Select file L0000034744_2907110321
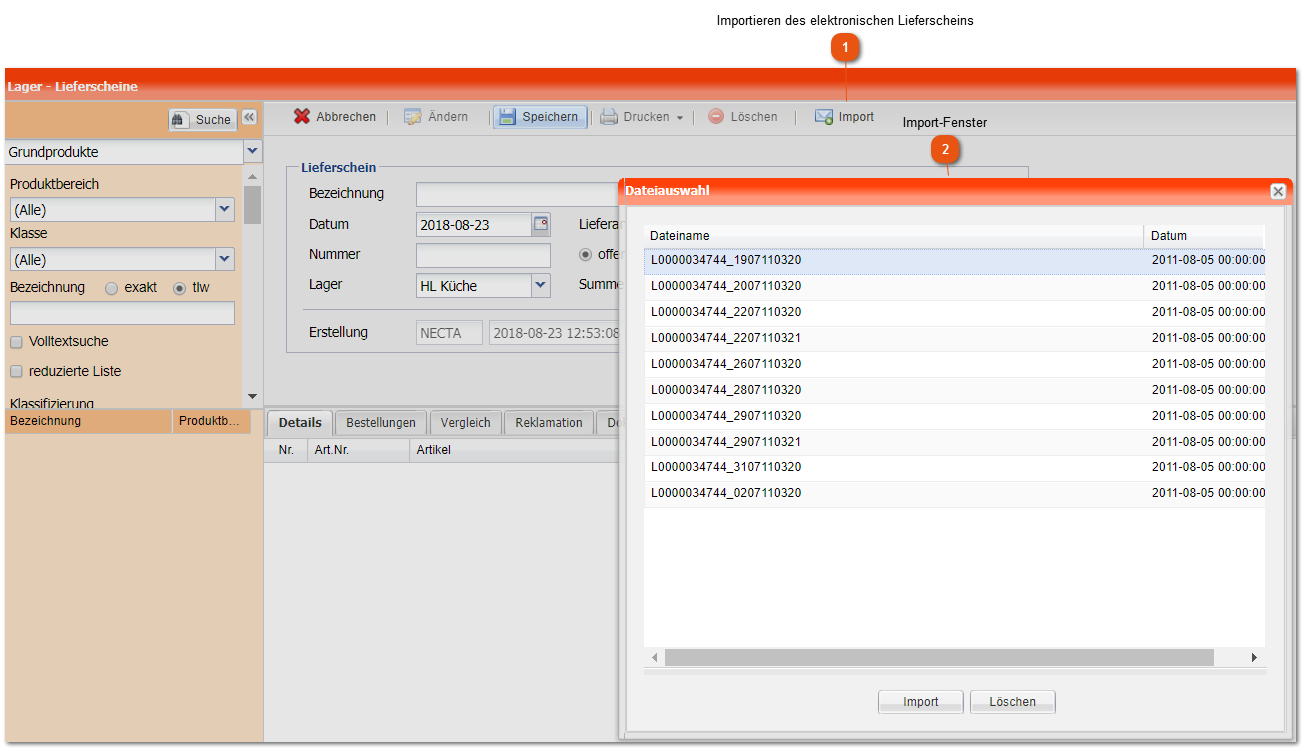This screenshot has width=1305, height=751. click(954, 443)
